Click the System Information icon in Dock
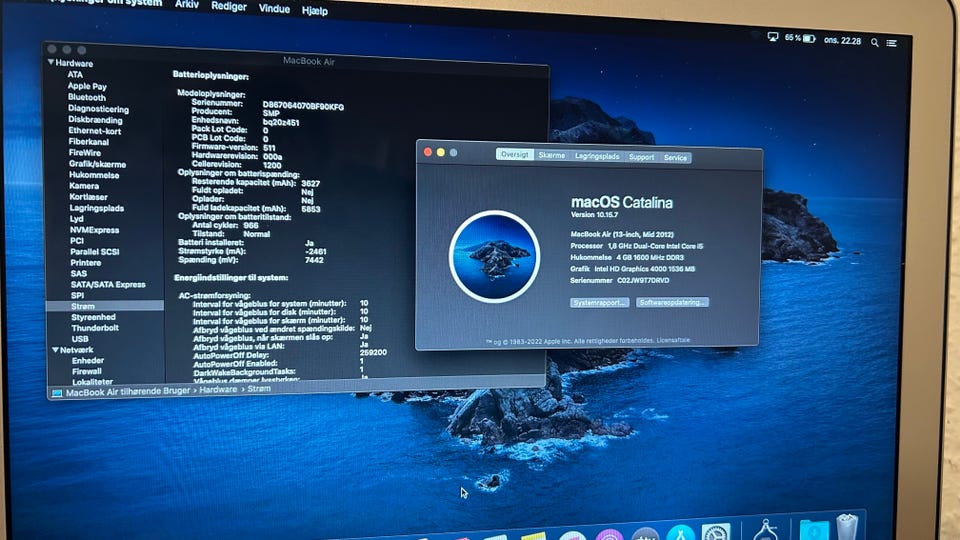960x540 pixels. (765, 530)
